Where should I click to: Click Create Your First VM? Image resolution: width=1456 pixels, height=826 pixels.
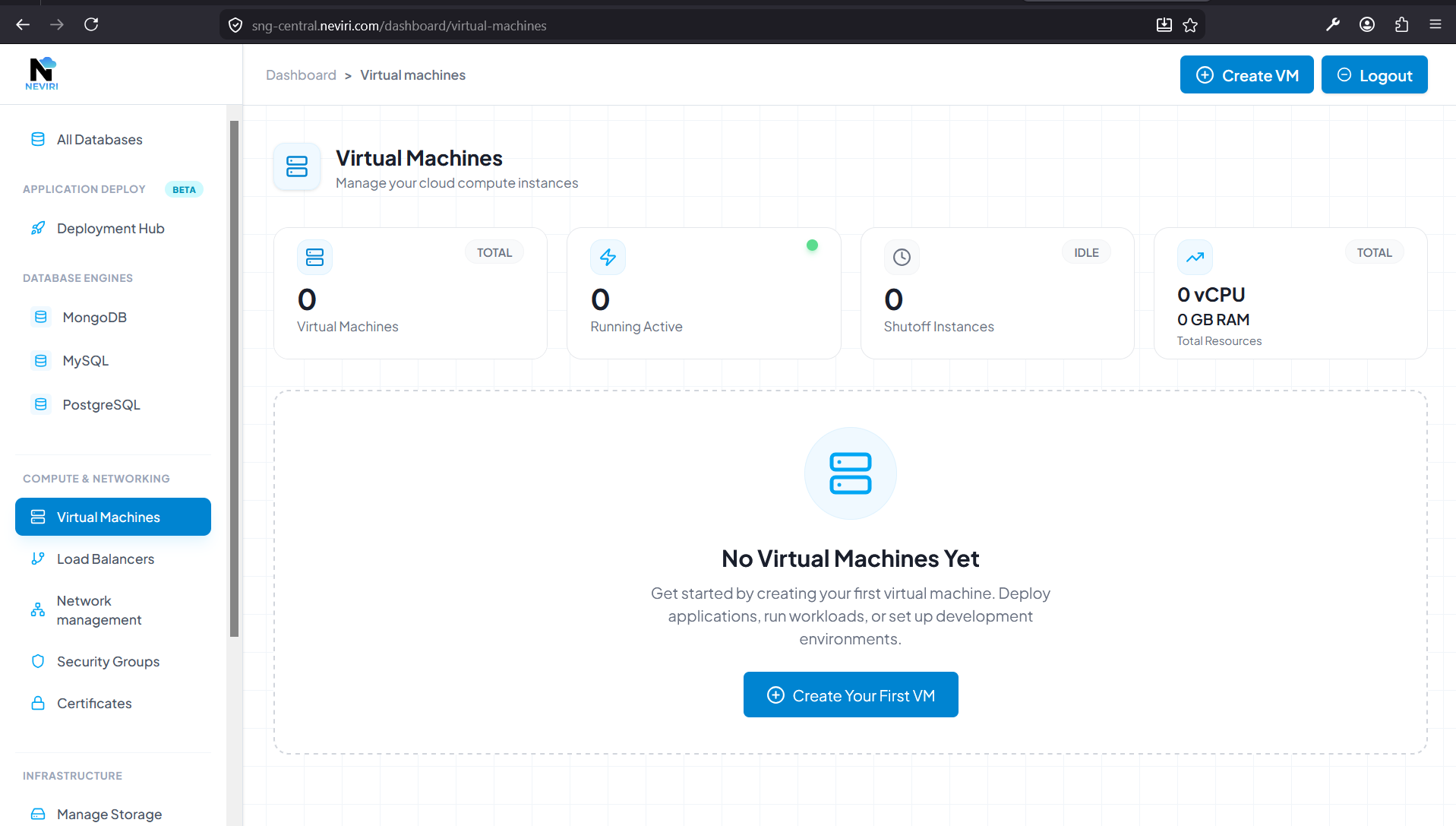851,695
